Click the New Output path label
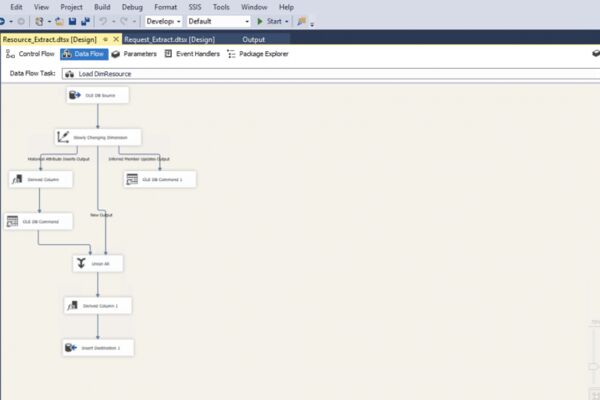 (x=101, y=215)
